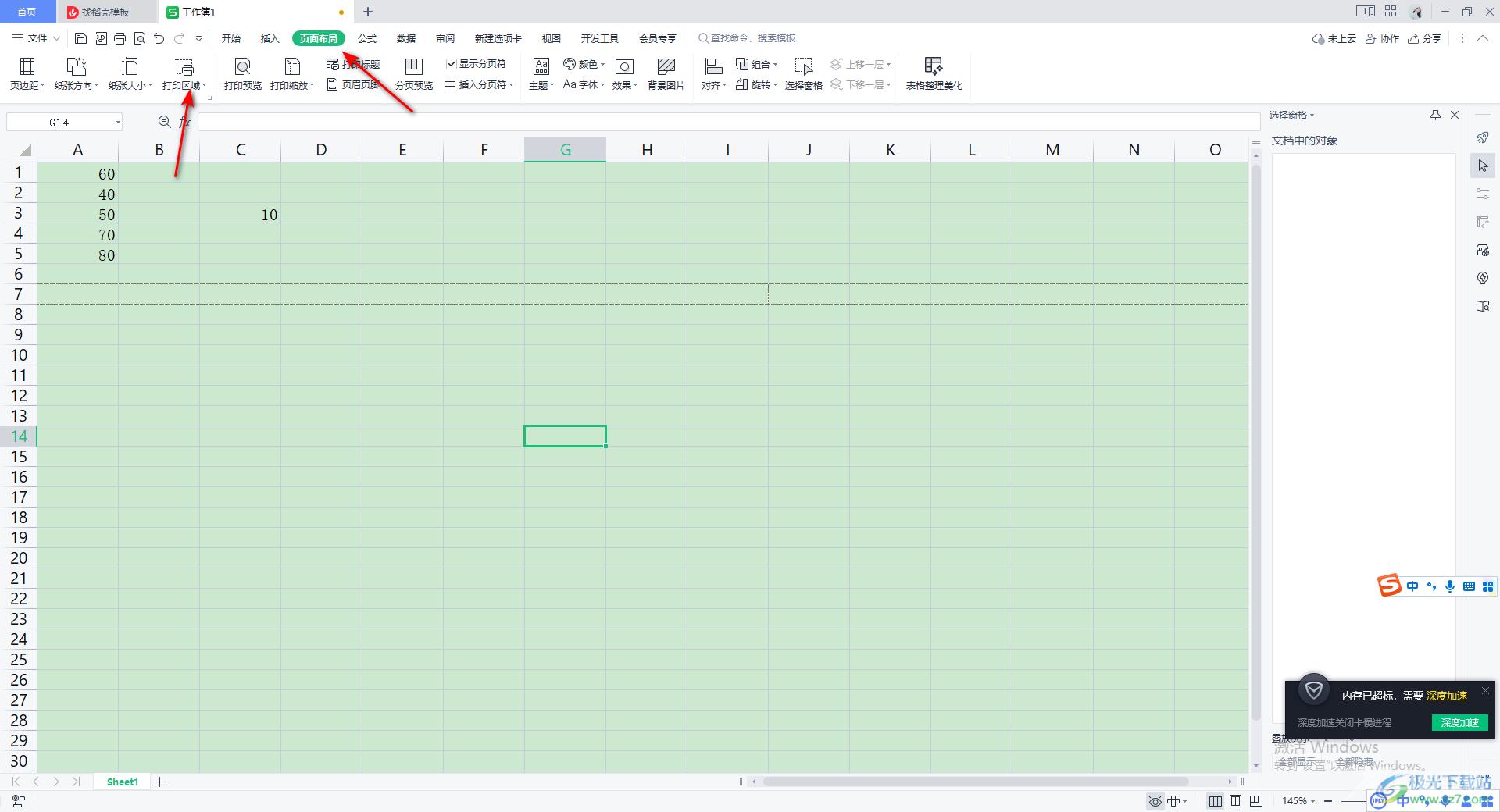
Task: Click the zoom out minus button
Action: (x=1328, y=801)
